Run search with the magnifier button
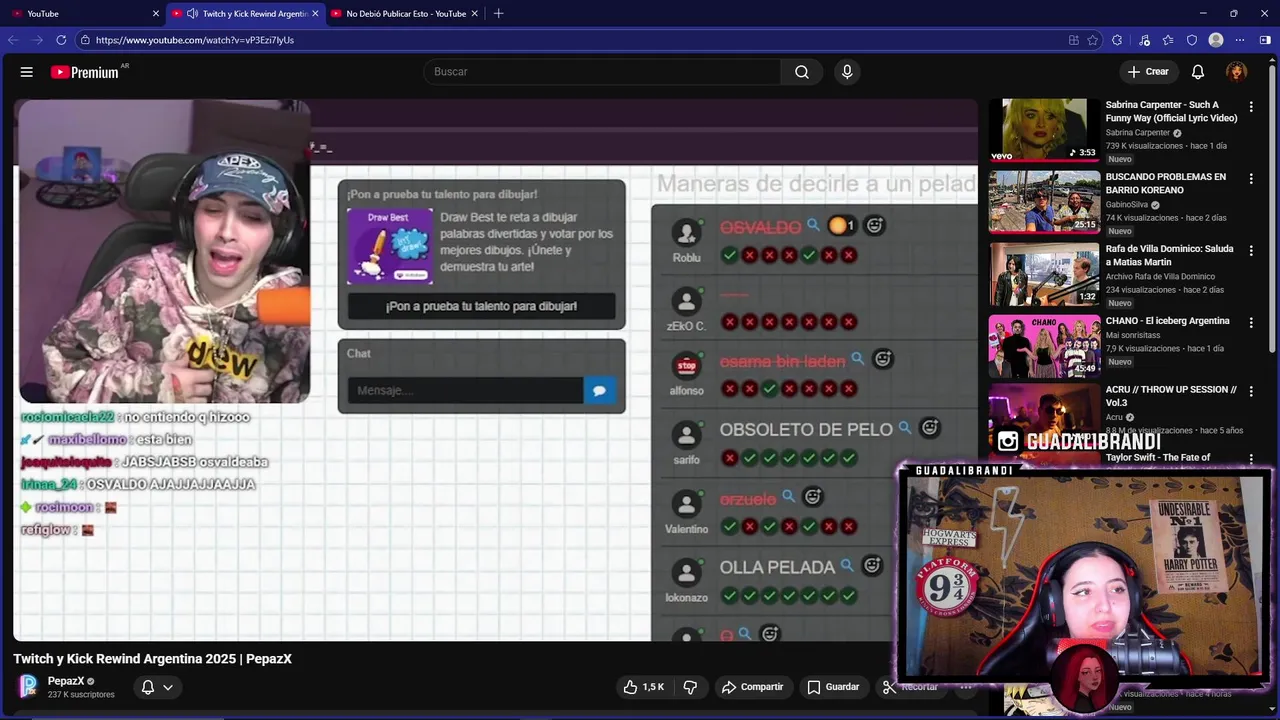Screen dimensions: 1280x720 coord(802,72)
